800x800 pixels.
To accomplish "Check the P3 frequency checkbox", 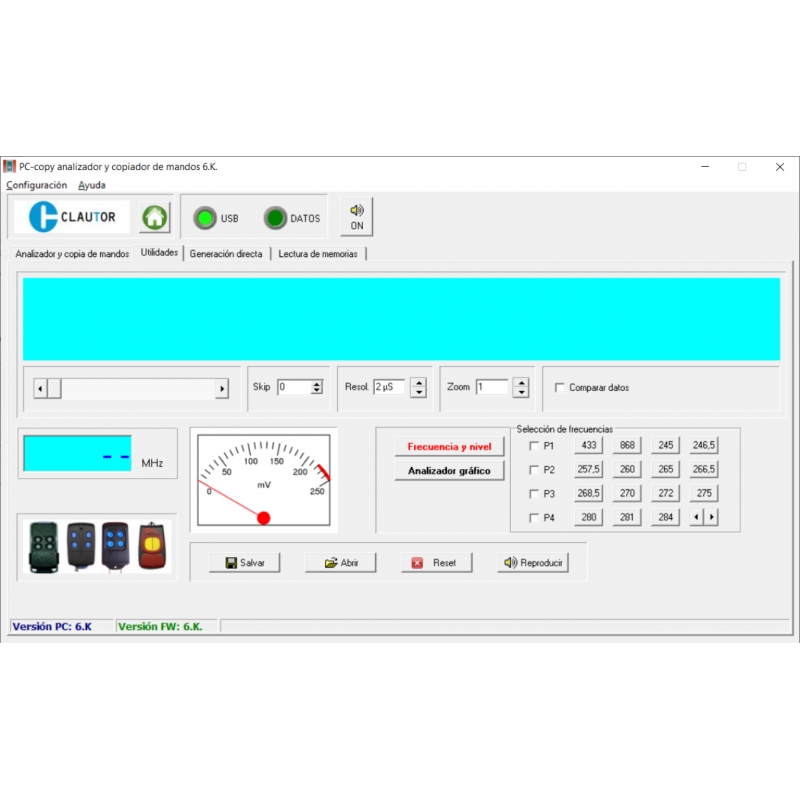I will (x=534, y=494).
